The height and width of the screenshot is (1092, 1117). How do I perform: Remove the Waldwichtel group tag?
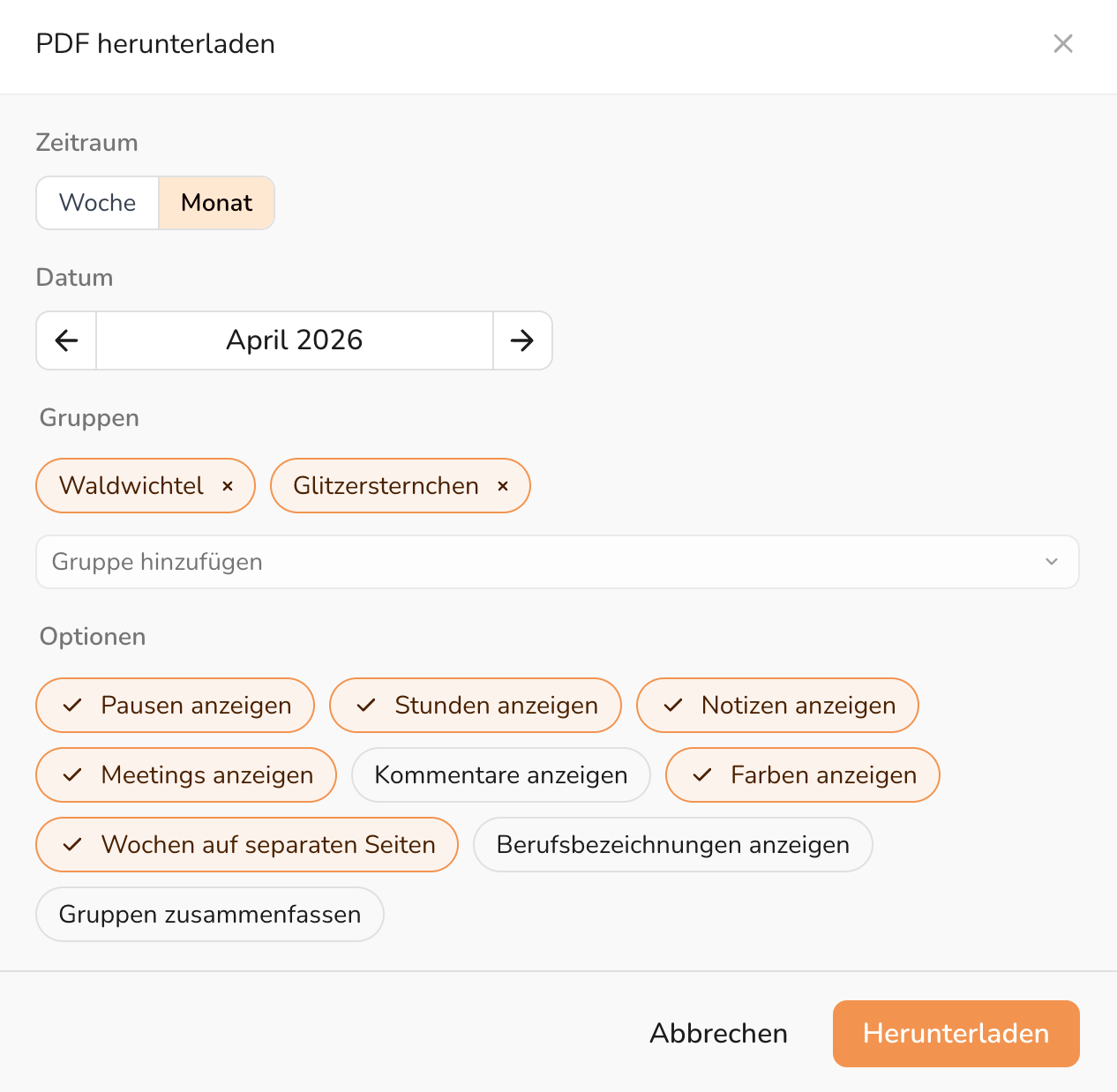(228, 486)
